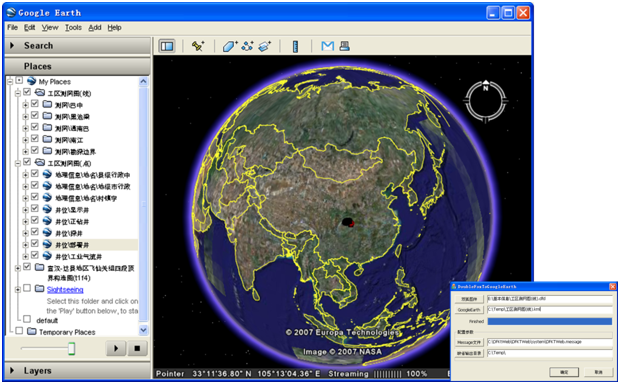Toggle the sidebar panel icon
This screenshot has height=385, width=622.
[x=167, y=46]
